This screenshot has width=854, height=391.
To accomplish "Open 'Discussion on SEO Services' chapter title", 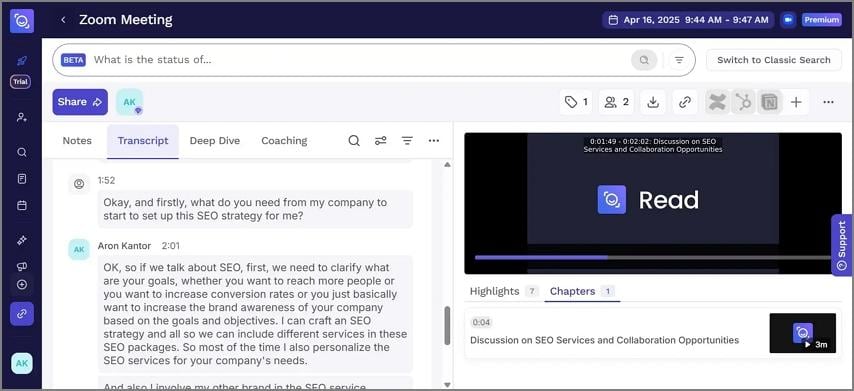I will pyautogui.click(x=605, y=340).
